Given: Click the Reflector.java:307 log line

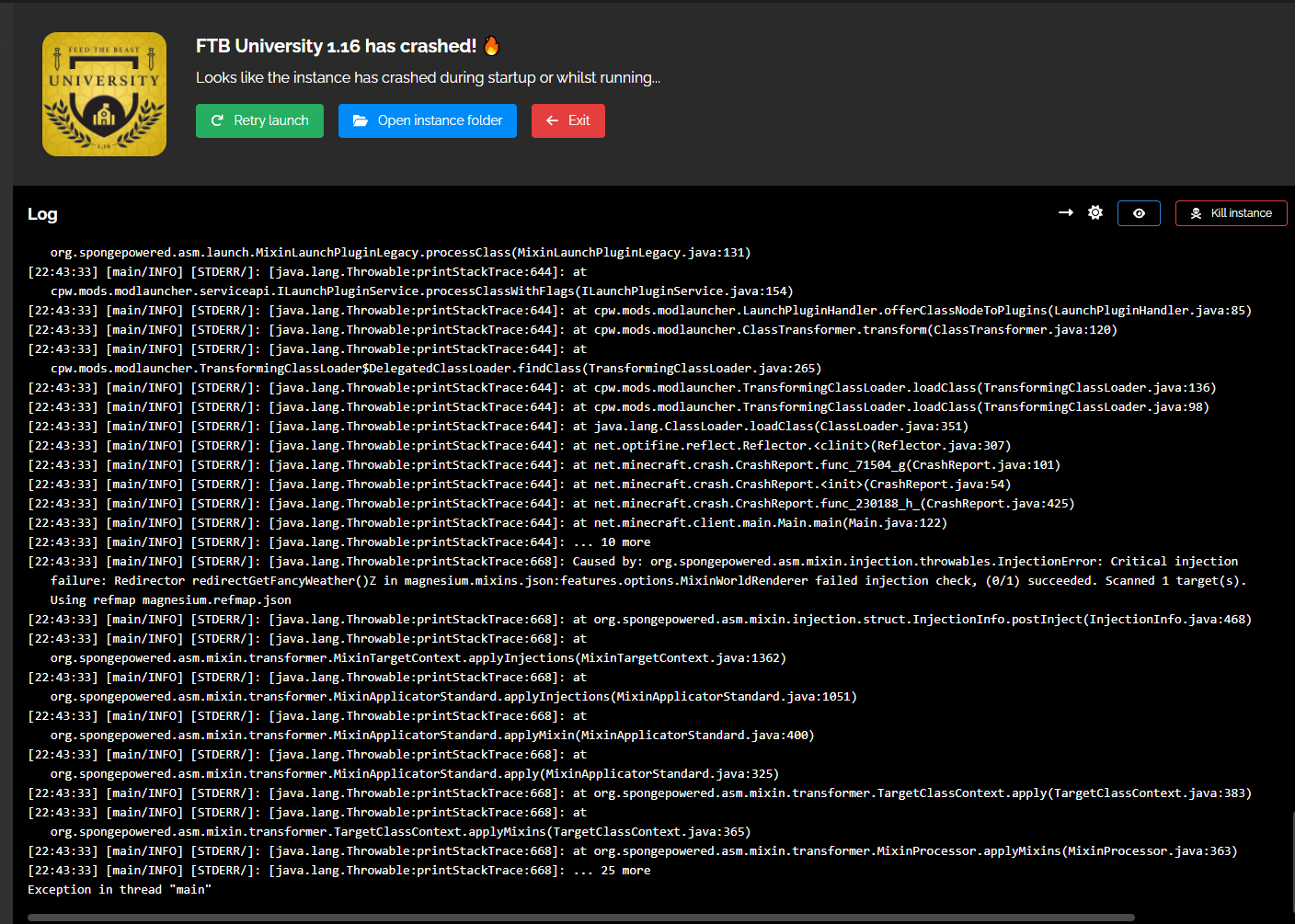Looking at the screenshot, I should coord(519,446).
